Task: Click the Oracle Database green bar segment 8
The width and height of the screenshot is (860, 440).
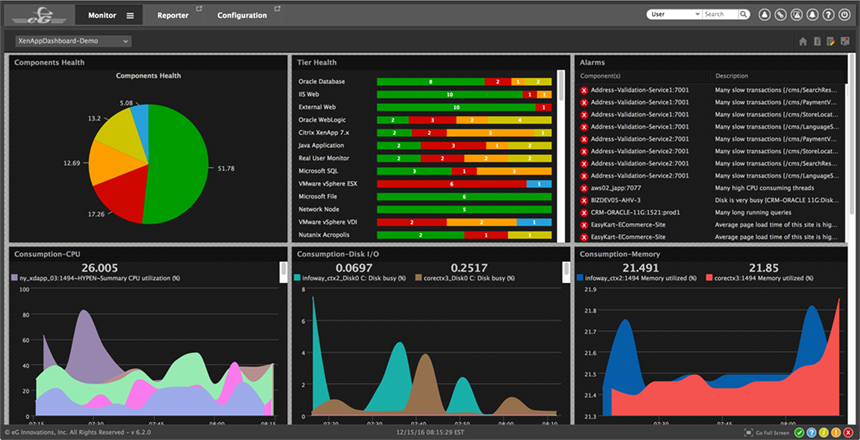Action: [x=431, y=82]
